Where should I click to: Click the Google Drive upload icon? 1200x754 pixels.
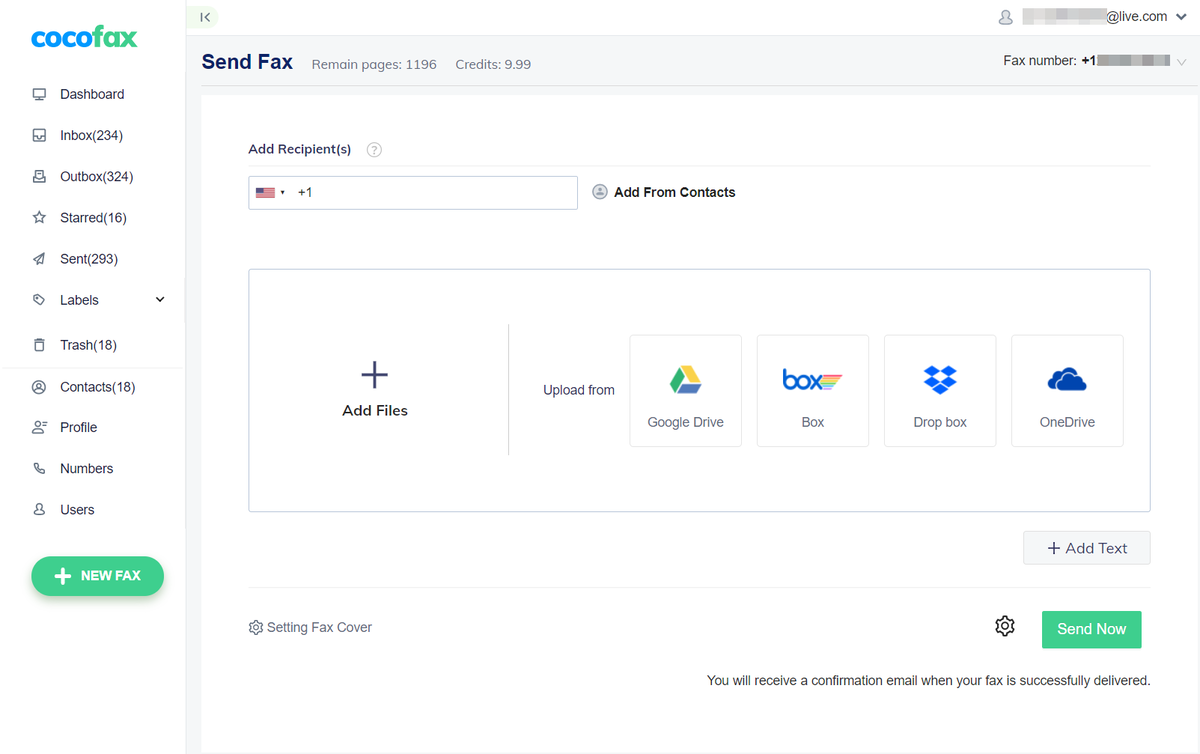(685, 381)
